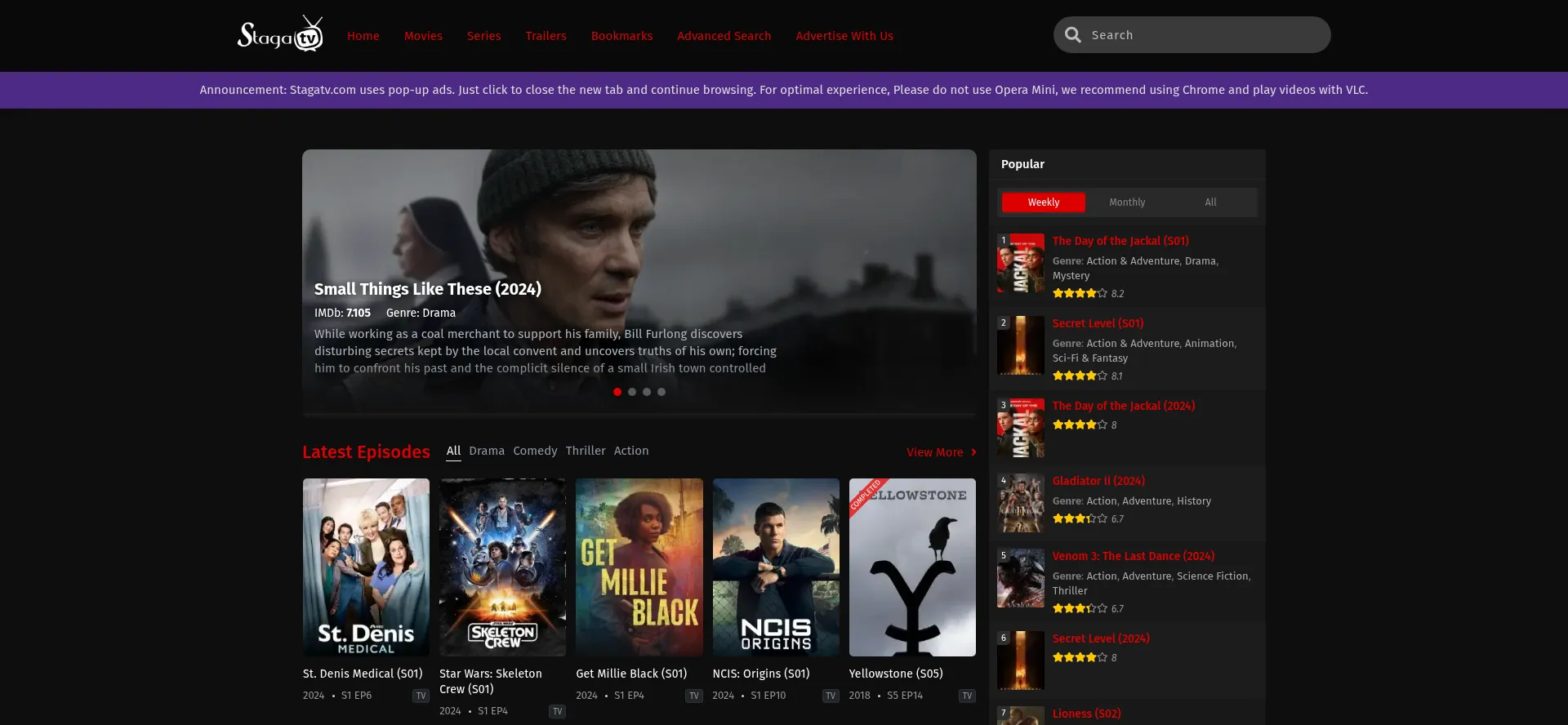Click NCIS Origins poster
This screenshot has height=725, width=1568.
click(776, 567)
